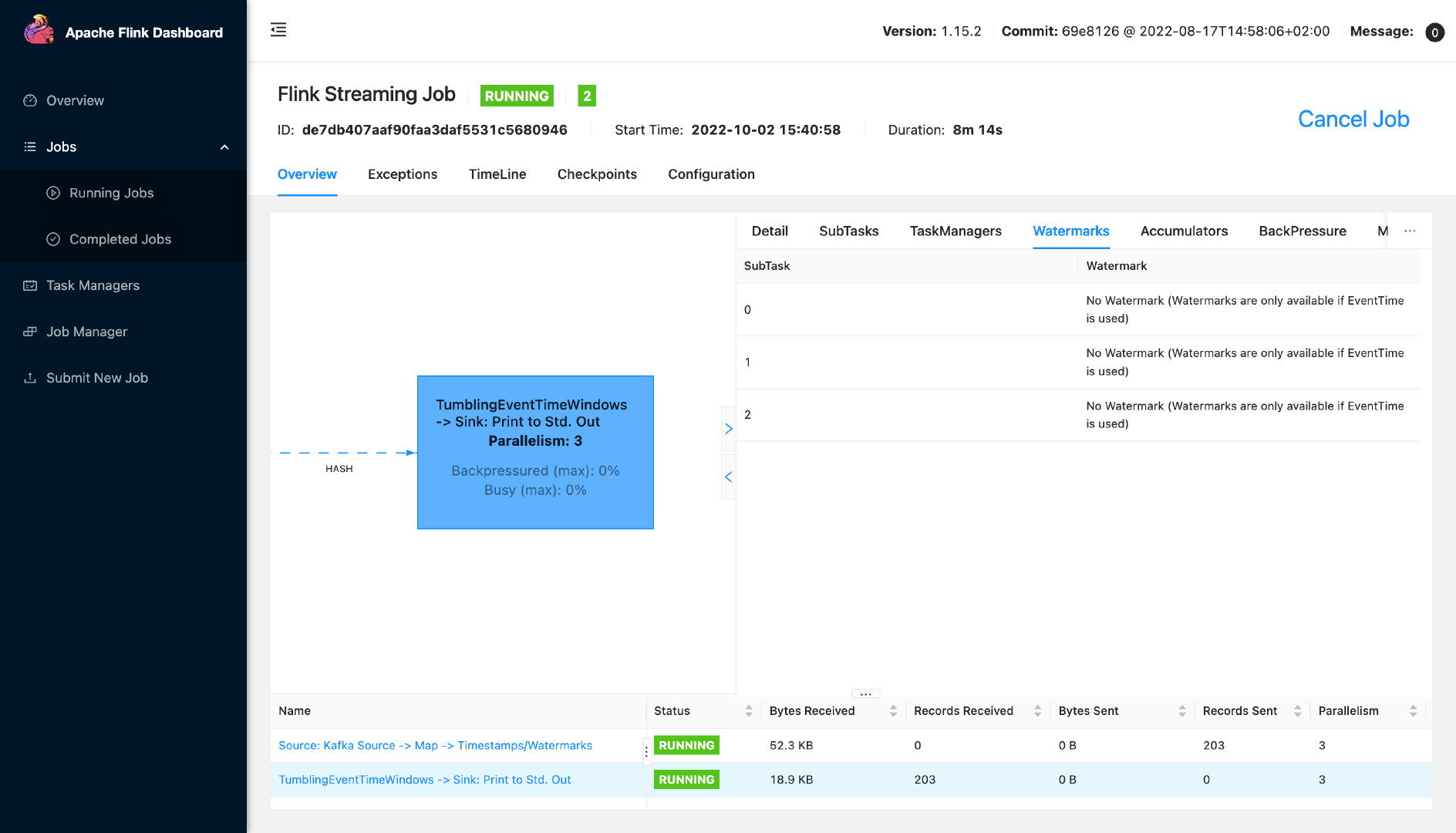Open the Kafka Source -> Map vertex row link
Image resolution: width=1456 pixels, height=833 pixels.
click(435, 745)
